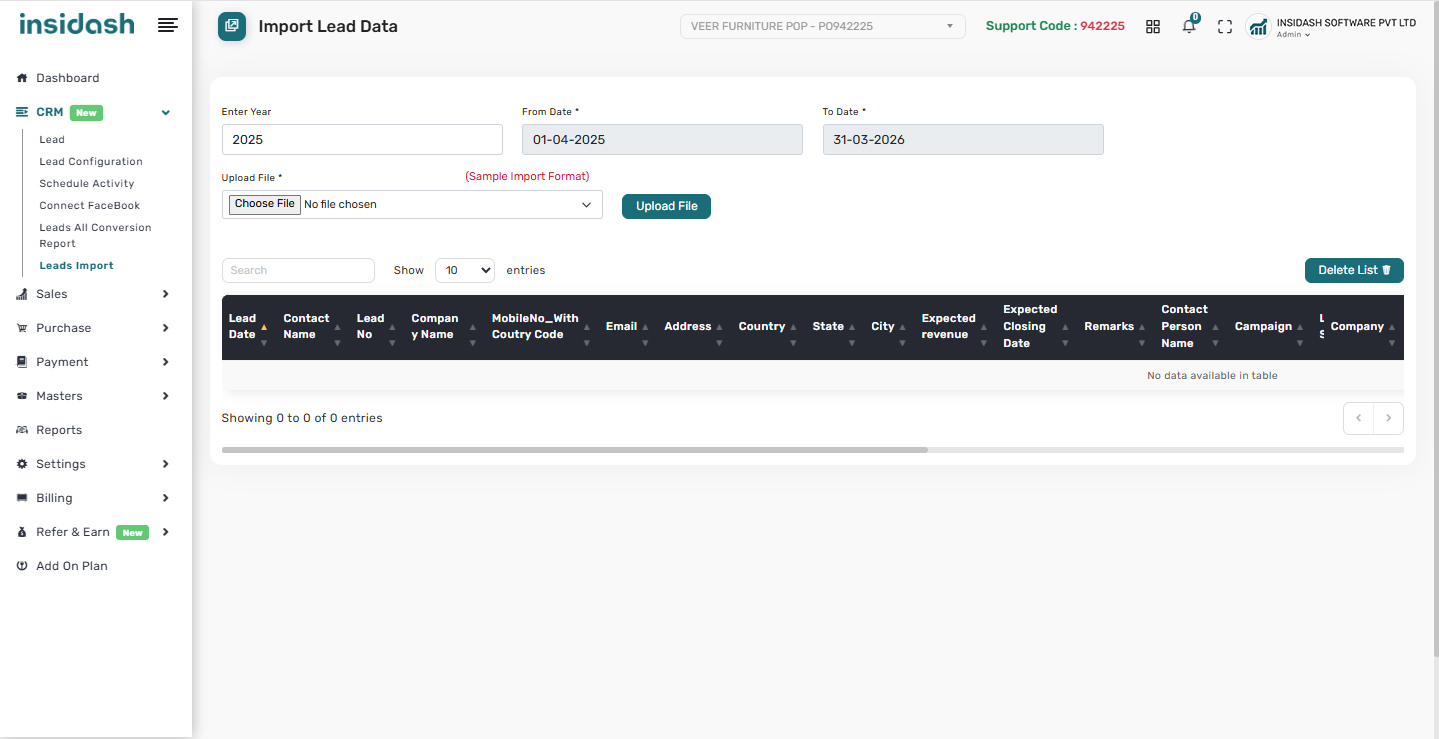
Task: Click the Insidash Software profile avatar
Action: [x=1258, y=27]
